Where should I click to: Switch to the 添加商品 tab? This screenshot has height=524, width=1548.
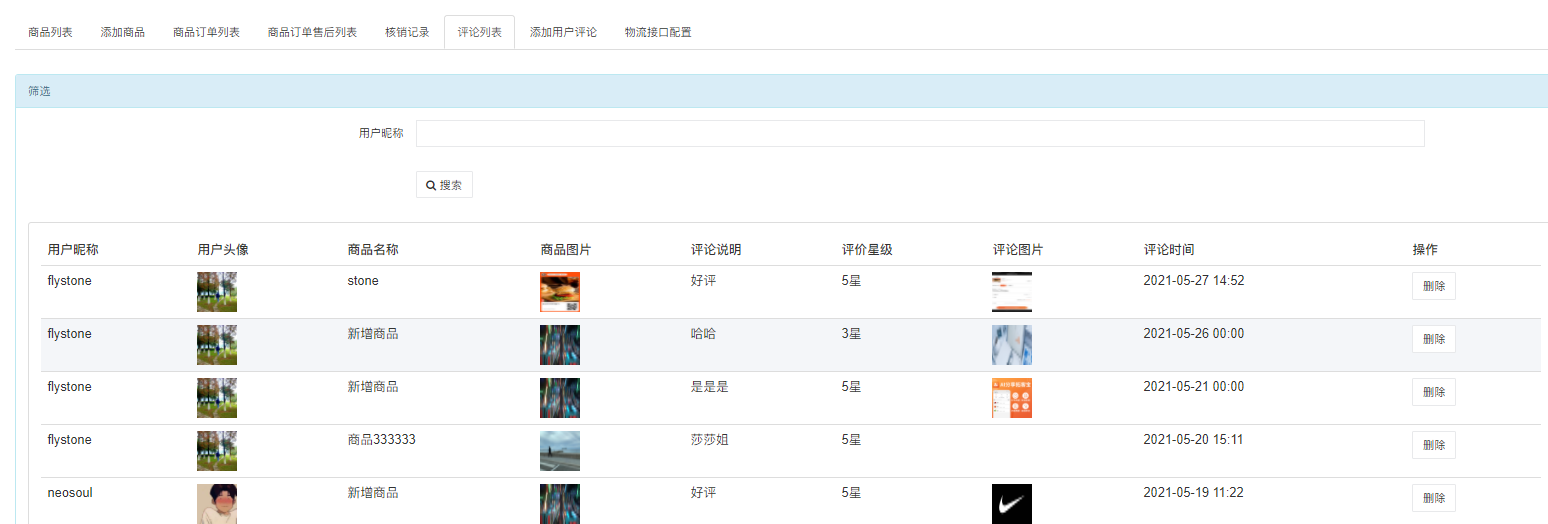coord(122,32)
